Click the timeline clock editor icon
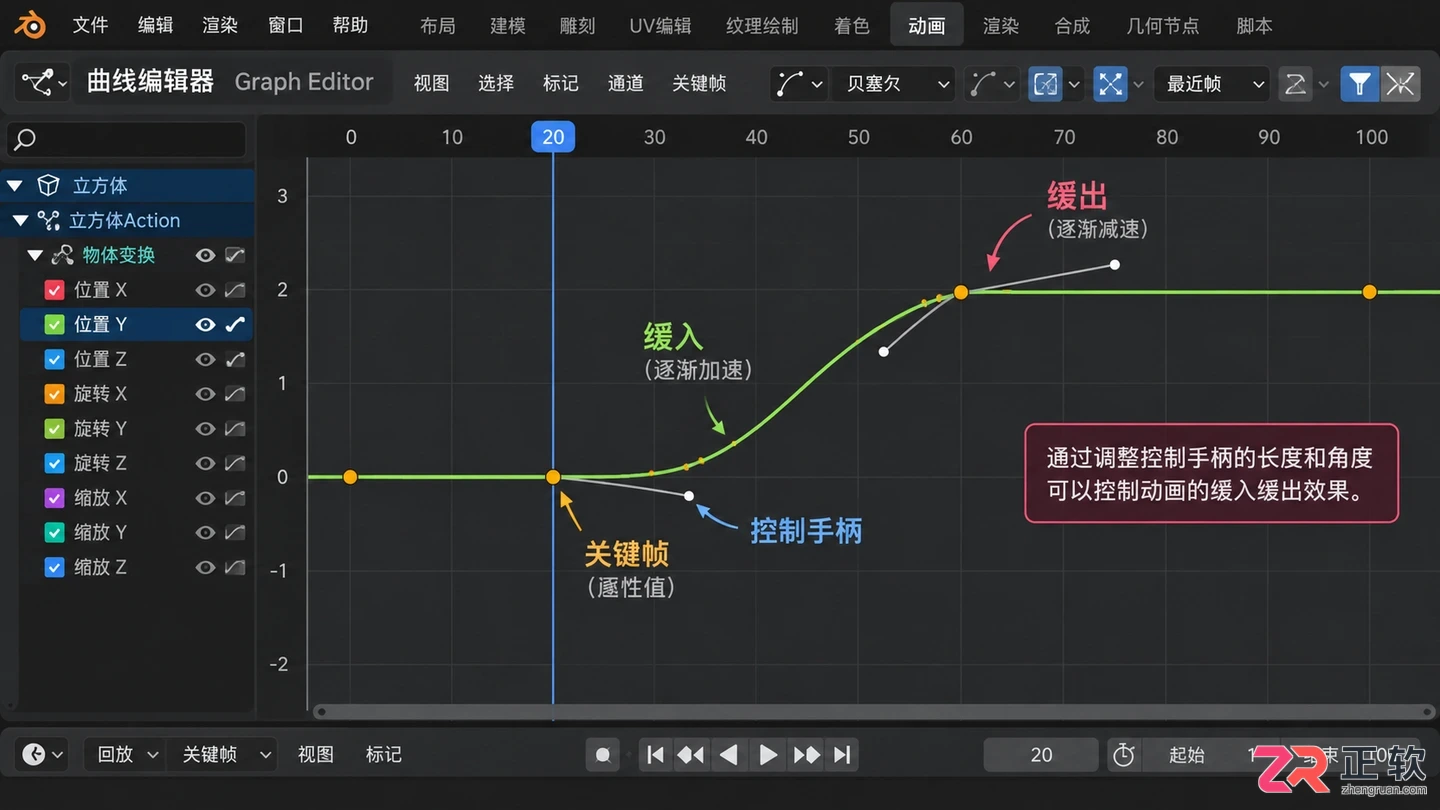Screen dimensions: 1440x810 click(34, 754)
